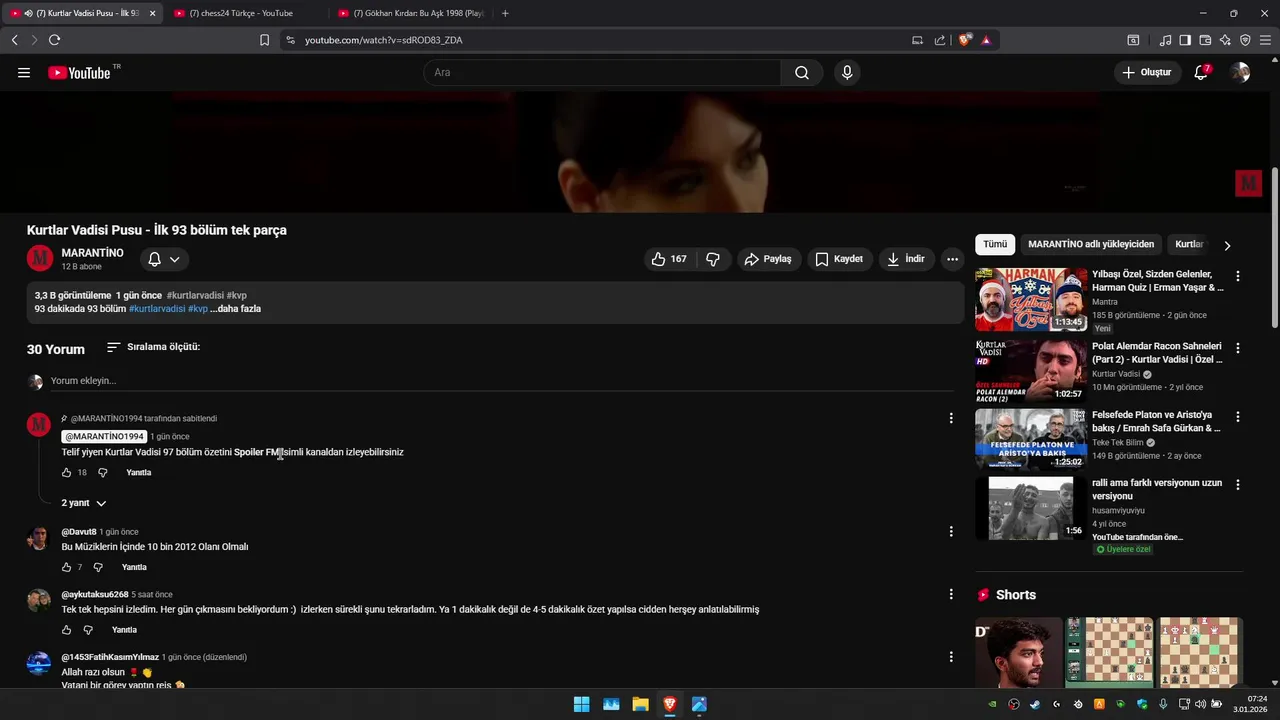The width and height of the screenshot is (1280, 720).
Task: Click the Oluştur create button
Action: 1146,72
